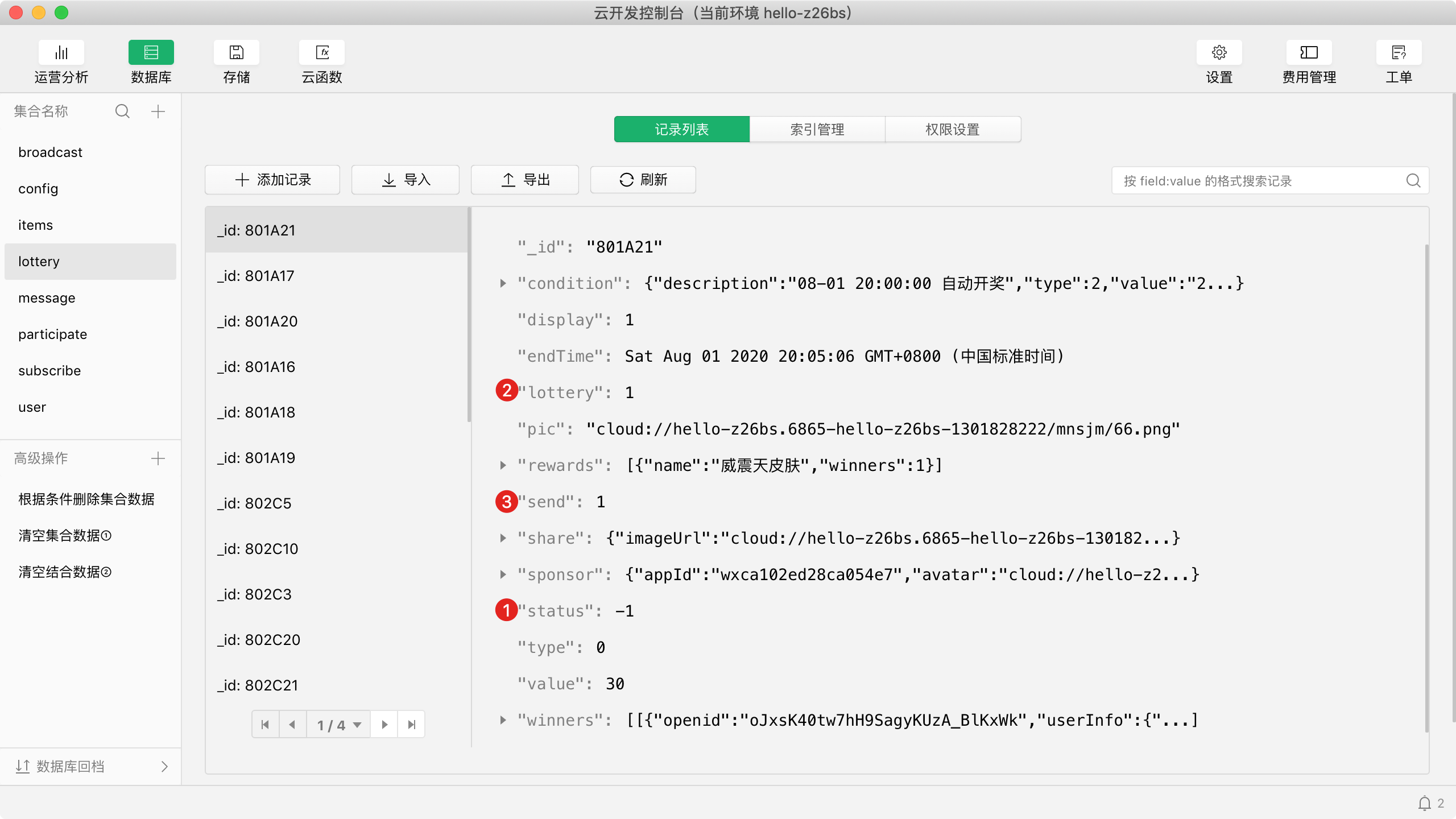Click the notification bell icon
Viewport: 1456px width, 819px height.
point(1424,803)
